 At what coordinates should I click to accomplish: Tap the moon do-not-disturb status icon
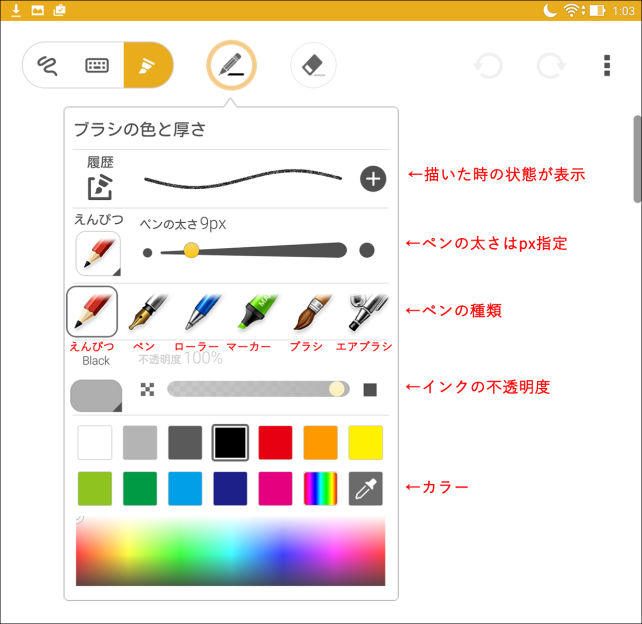point(549,10)
